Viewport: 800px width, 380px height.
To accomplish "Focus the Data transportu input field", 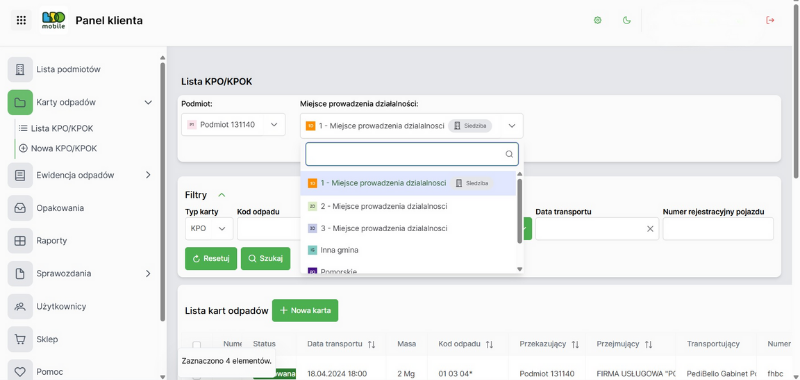I will click(597, 229).
